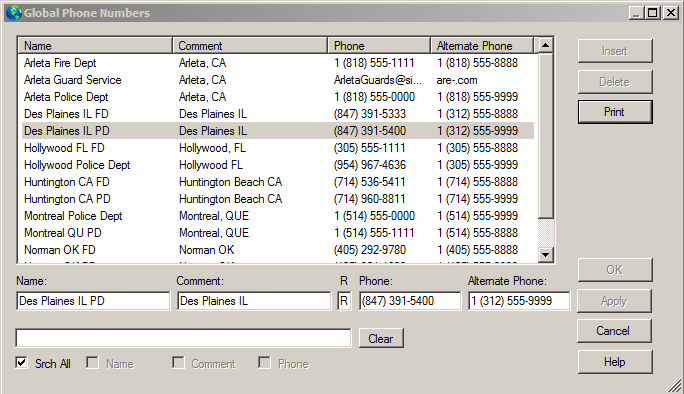Clear the search box with Clear button
This screenshot has height=394, width=684.
[x=381, y=338]
